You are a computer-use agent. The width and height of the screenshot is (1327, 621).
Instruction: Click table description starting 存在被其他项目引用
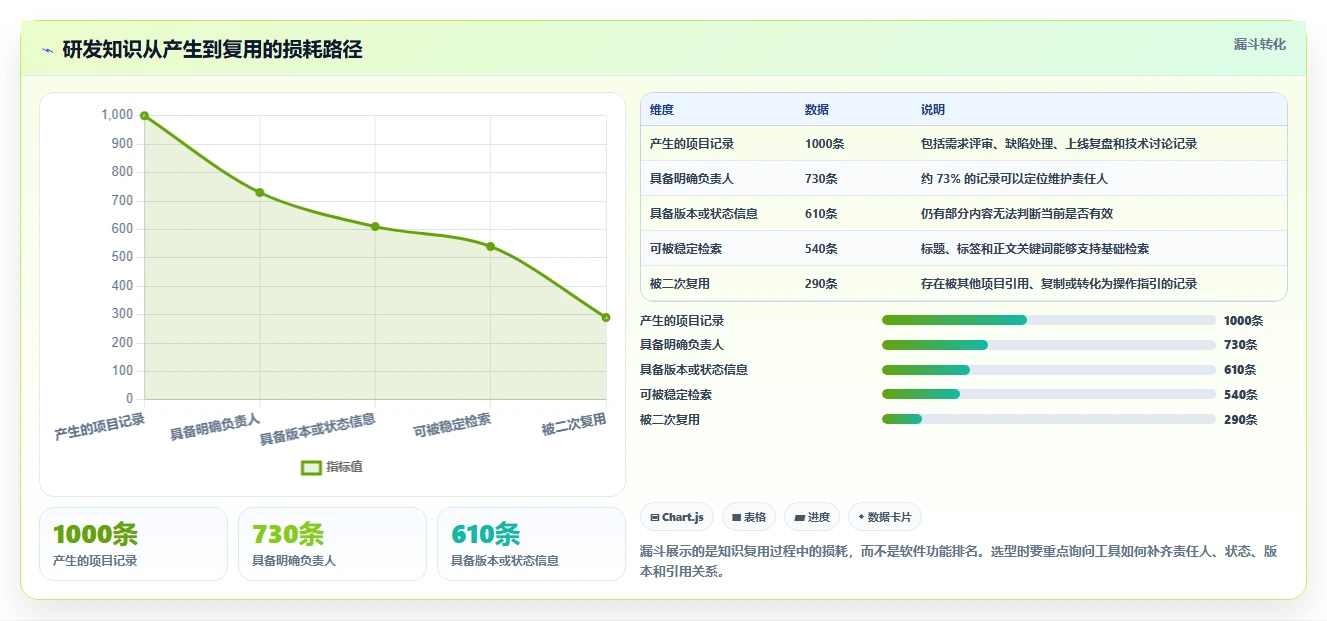pos(1059,284)
